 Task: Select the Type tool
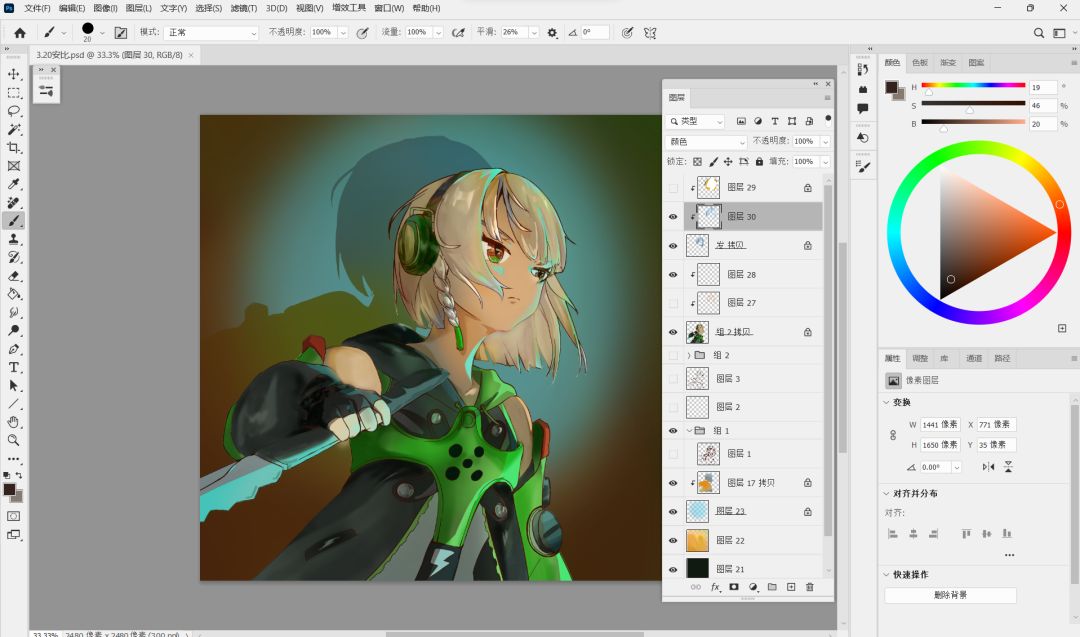[x=14, y=367]
